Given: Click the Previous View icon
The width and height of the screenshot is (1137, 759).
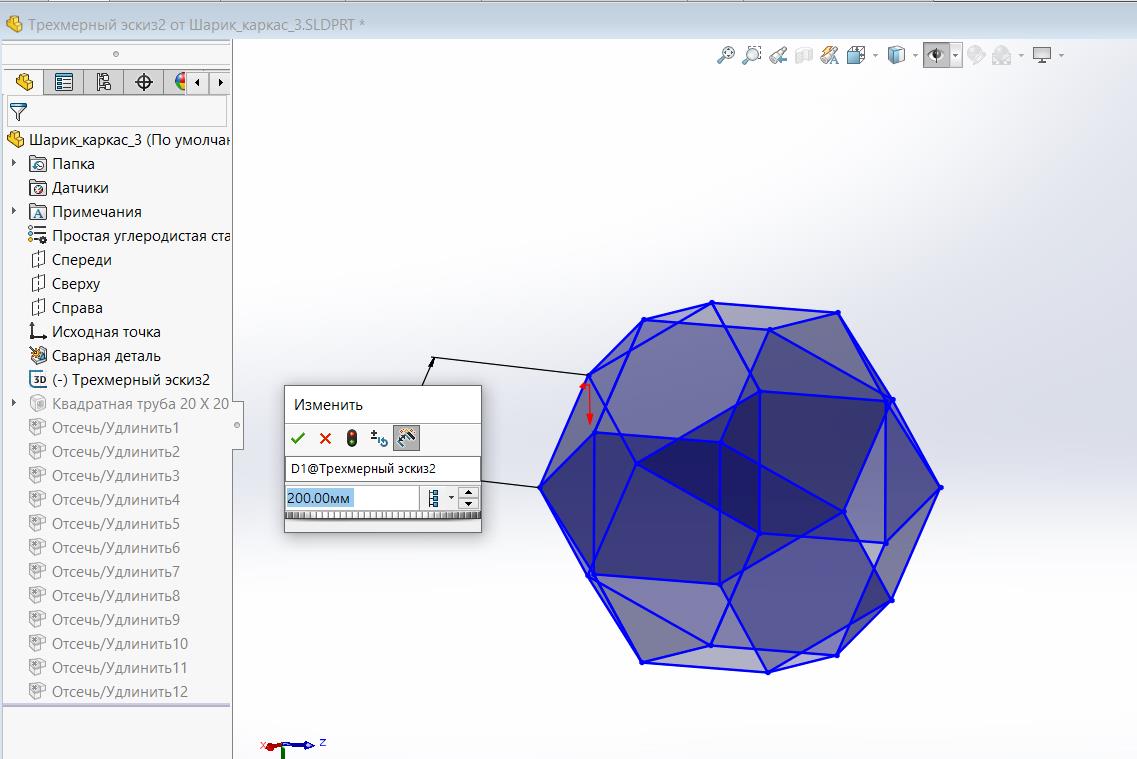Looking at the screenshot, I should pos(778,55).
